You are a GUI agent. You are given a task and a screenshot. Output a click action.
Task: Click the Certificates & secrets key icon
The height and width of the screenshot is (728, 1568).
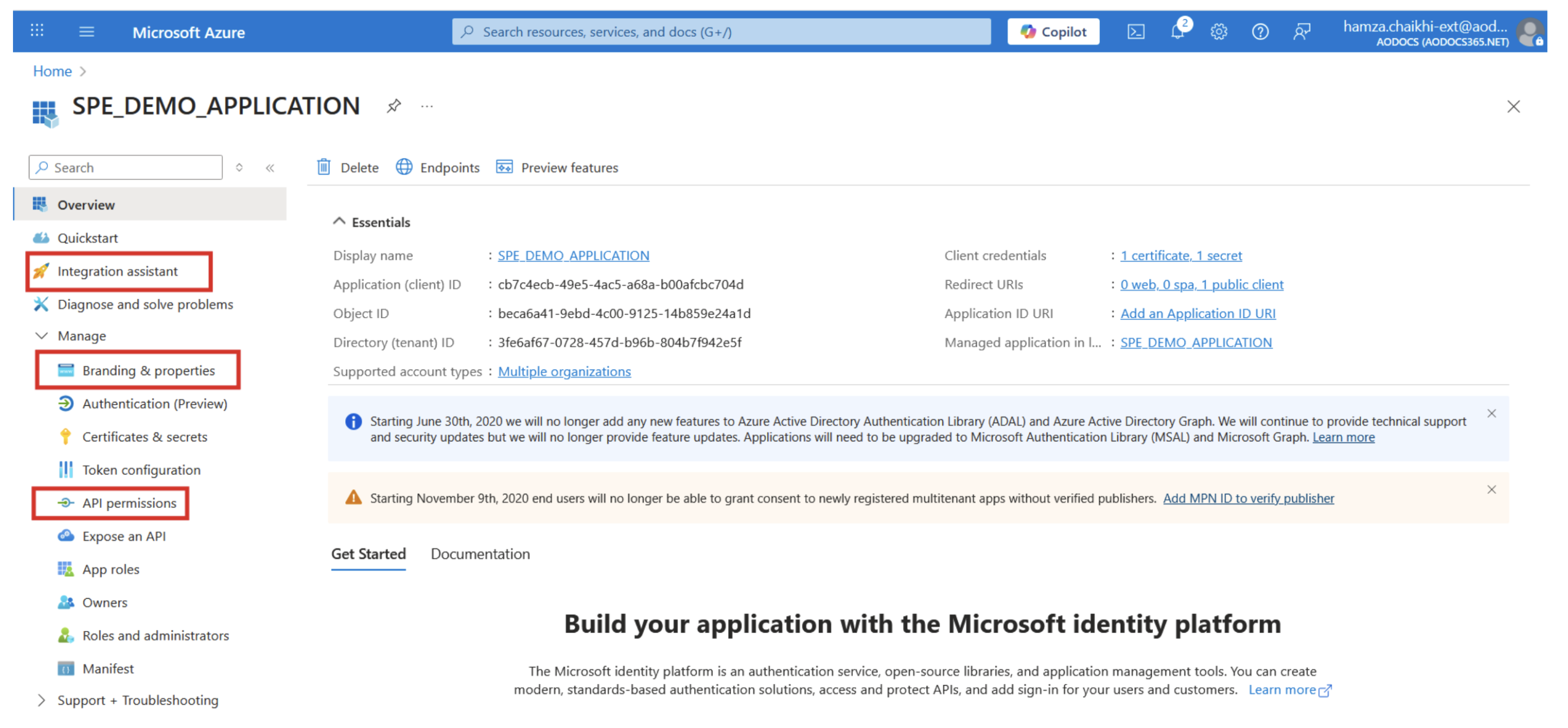(x=66, y=437)
